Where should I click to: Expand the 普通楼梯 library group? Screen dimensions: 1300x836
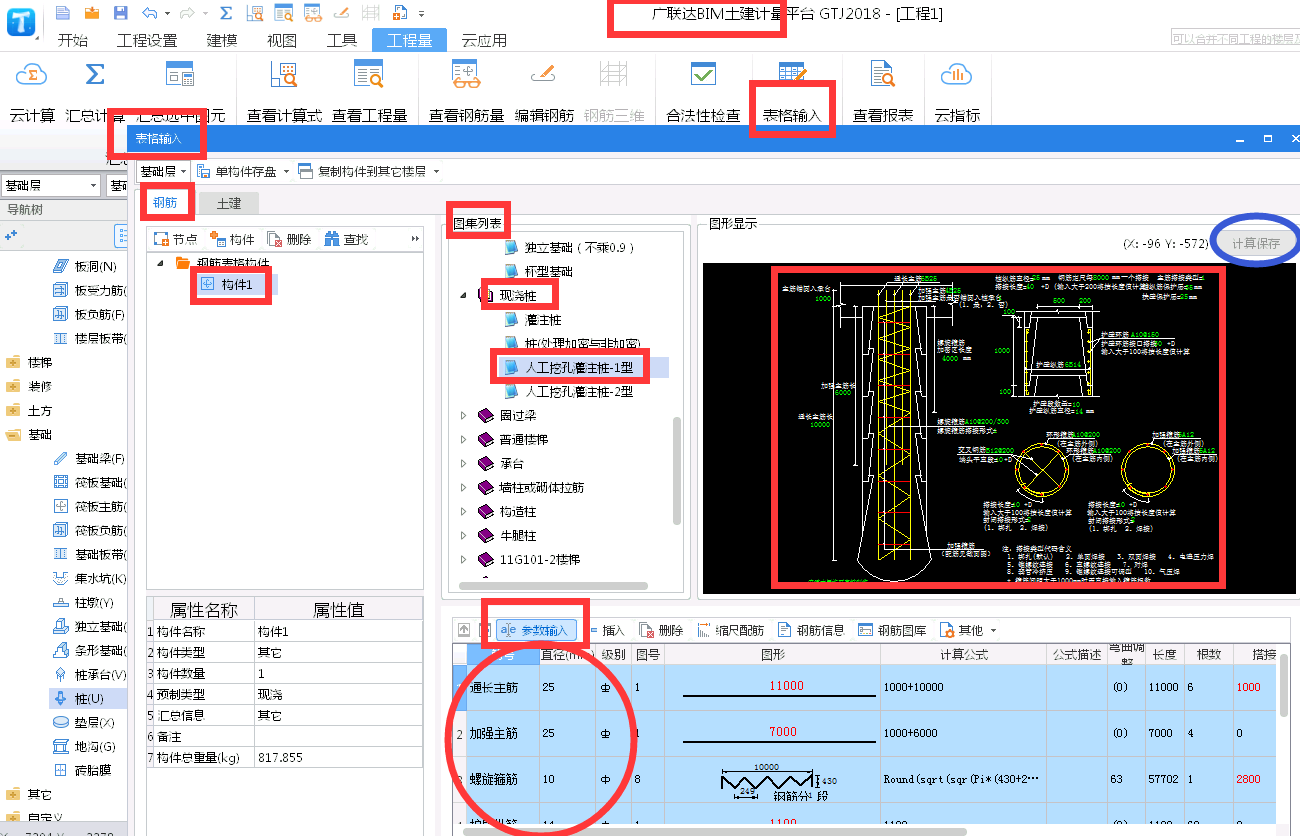[x=463, y=439]
